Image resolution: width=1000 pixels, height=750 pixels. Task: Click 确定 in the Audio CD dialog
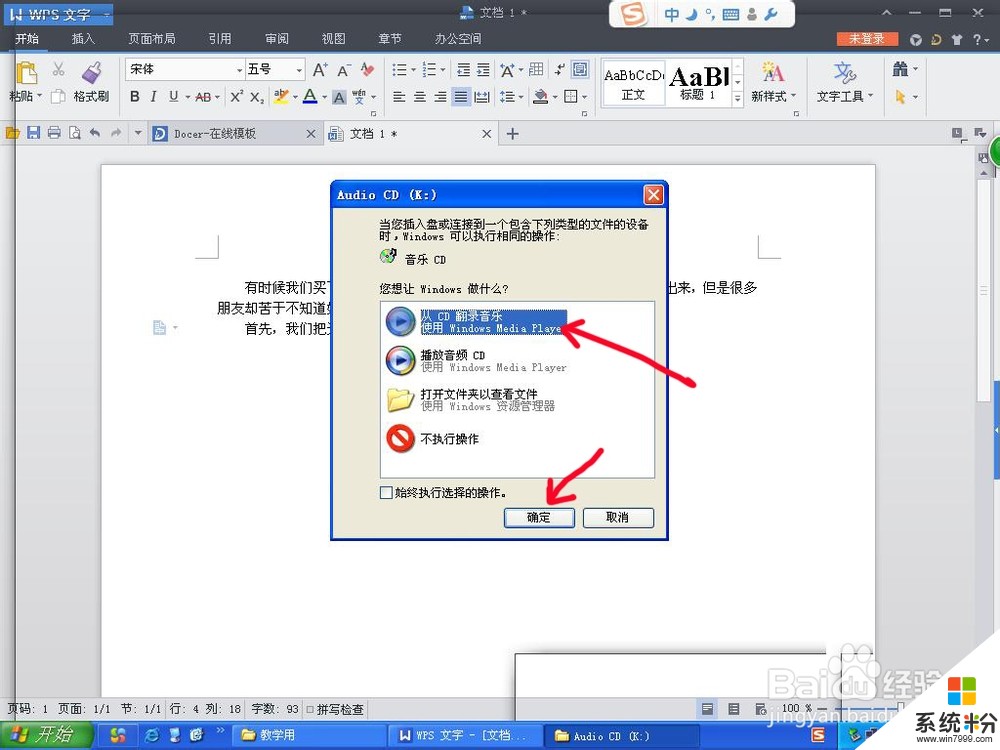pyautogui.click(x=539, y=517)
